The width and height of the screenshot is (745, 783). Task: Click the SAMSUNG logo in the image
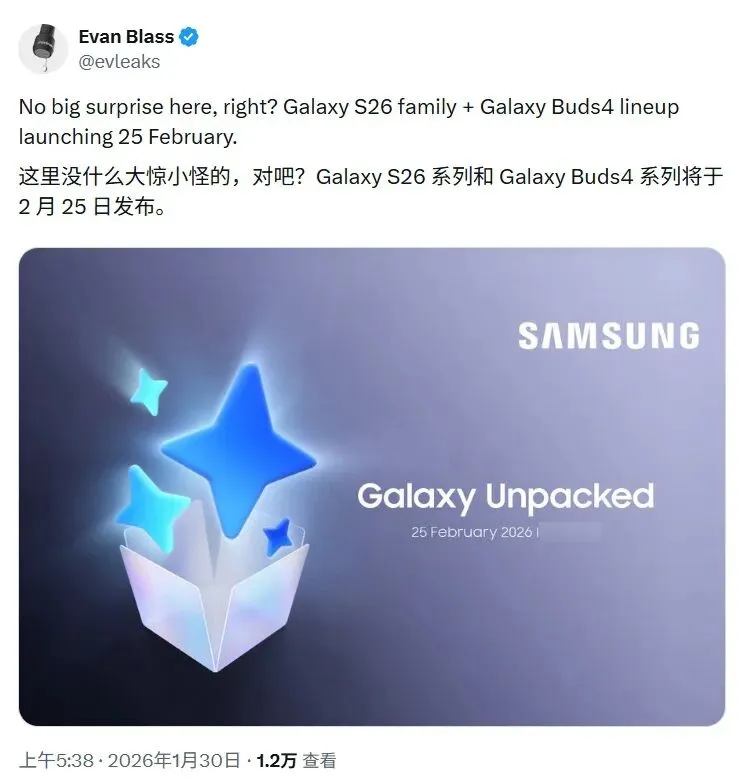(x=609, y=336)
